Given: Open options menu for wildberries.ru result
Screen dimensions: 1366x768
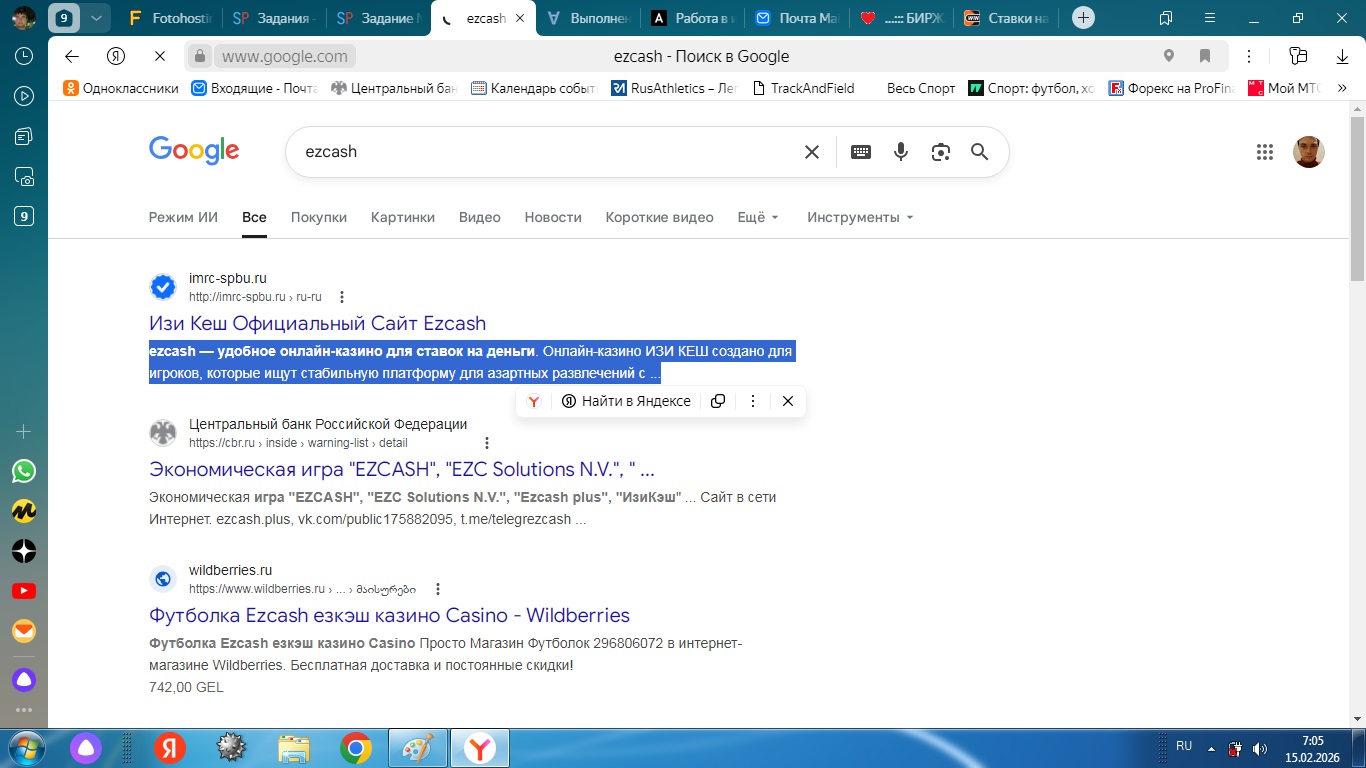Looking at the screenshot, I should coord(438,589).
